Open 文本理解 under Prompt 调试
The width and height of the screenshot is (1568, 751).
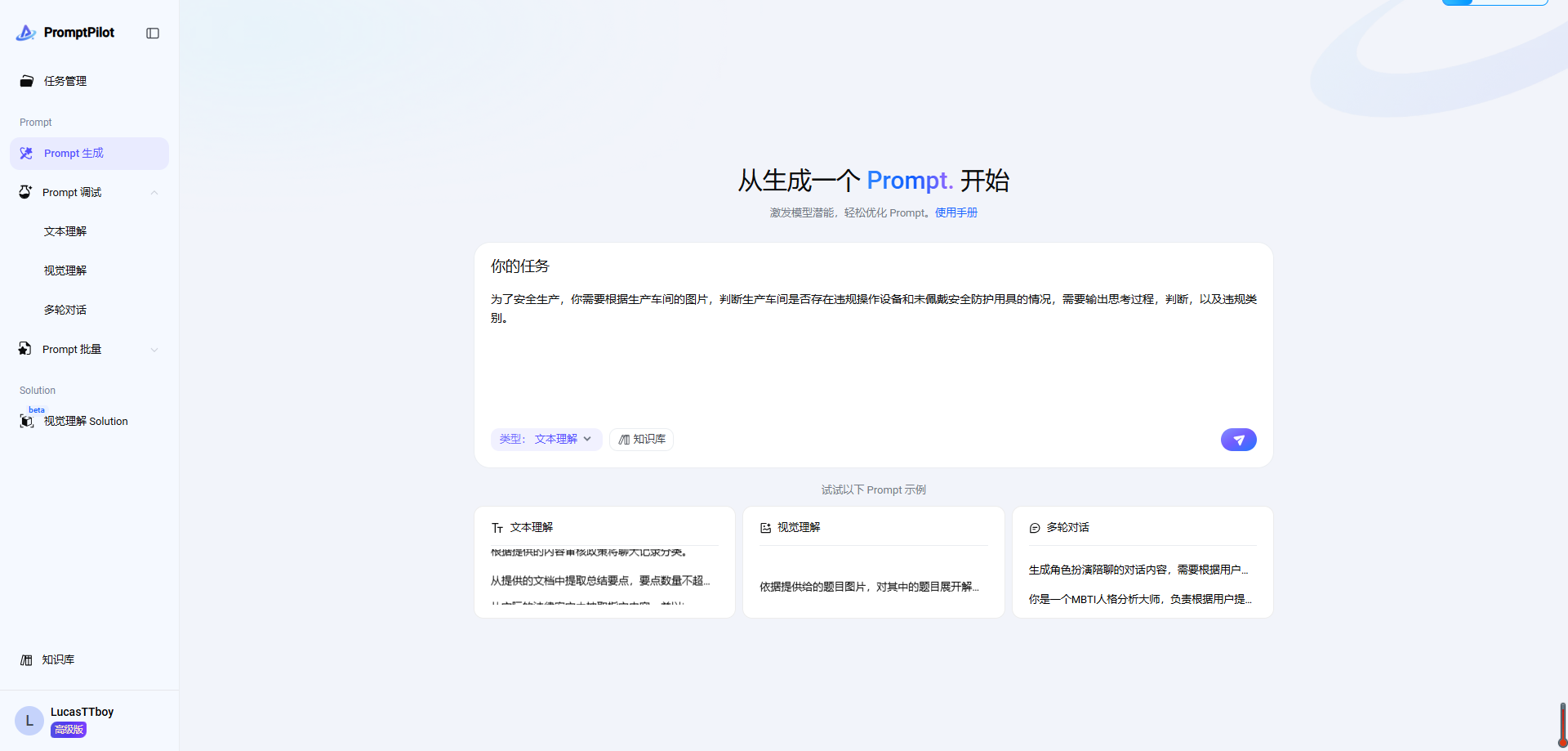[65, 232]
